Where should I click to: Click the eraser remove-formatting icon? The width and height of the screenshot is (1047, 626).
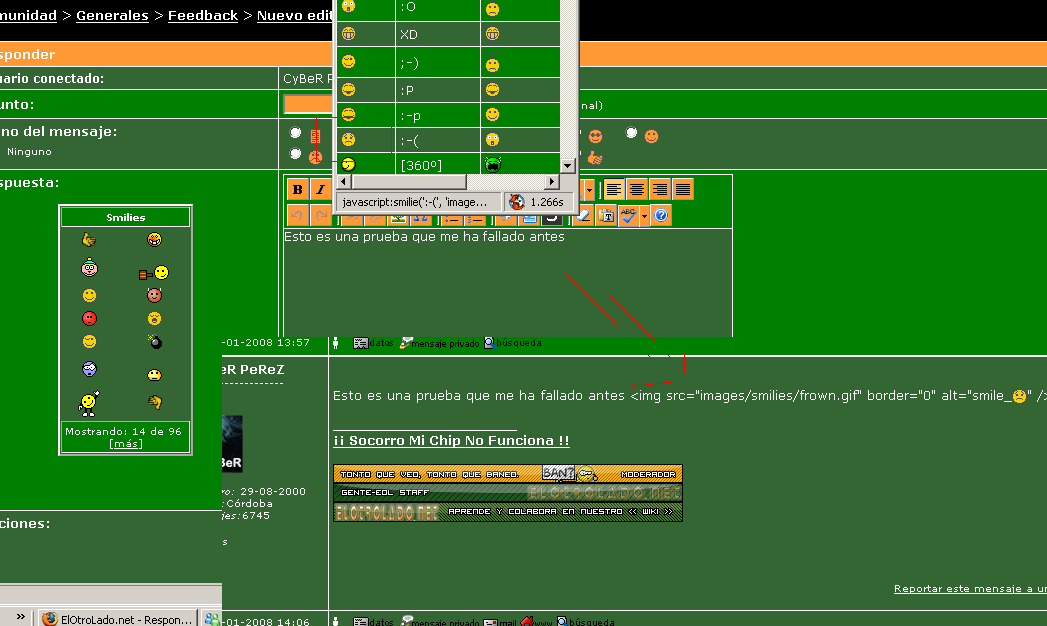[x=584, y=216]
